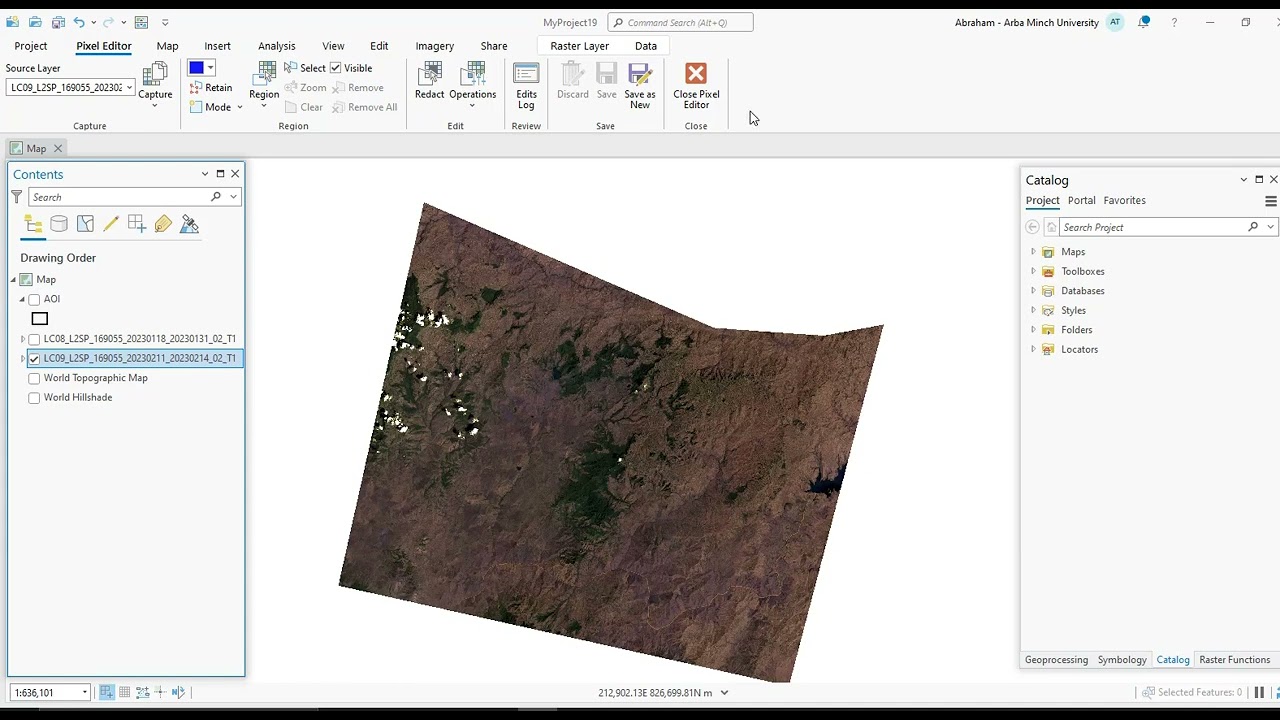
Task: Click the Retain region icon
Action: 196,88
